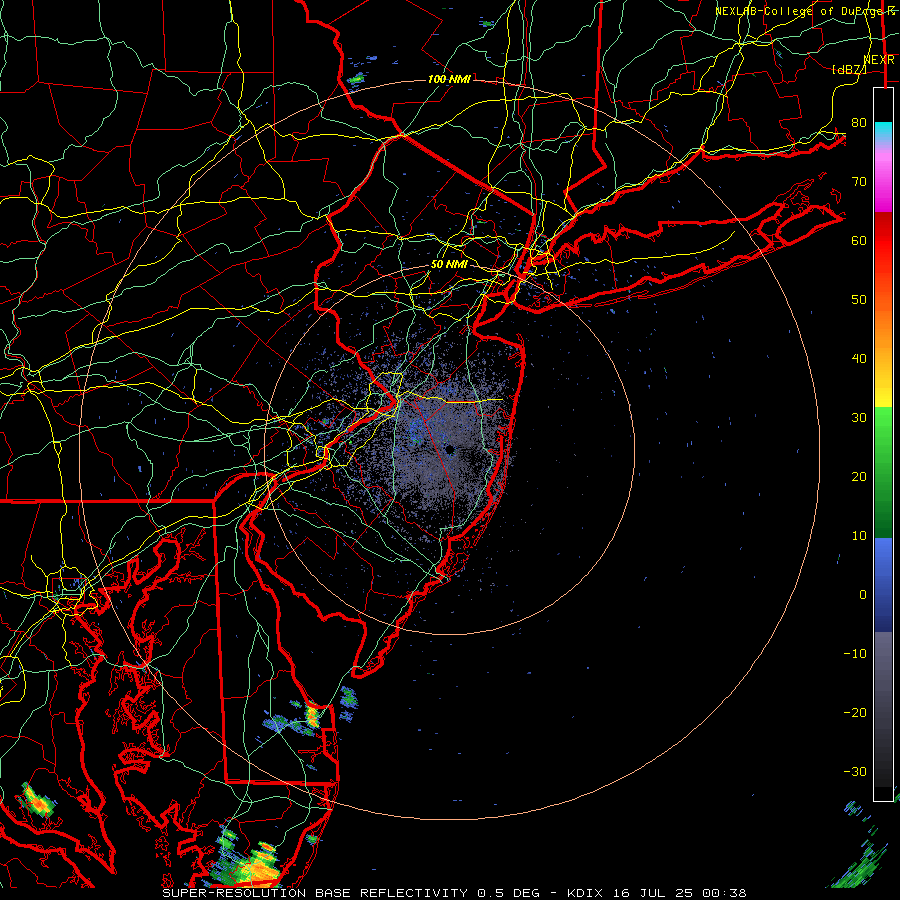Click the "80" value on the dBZ scale

point(859,123)
